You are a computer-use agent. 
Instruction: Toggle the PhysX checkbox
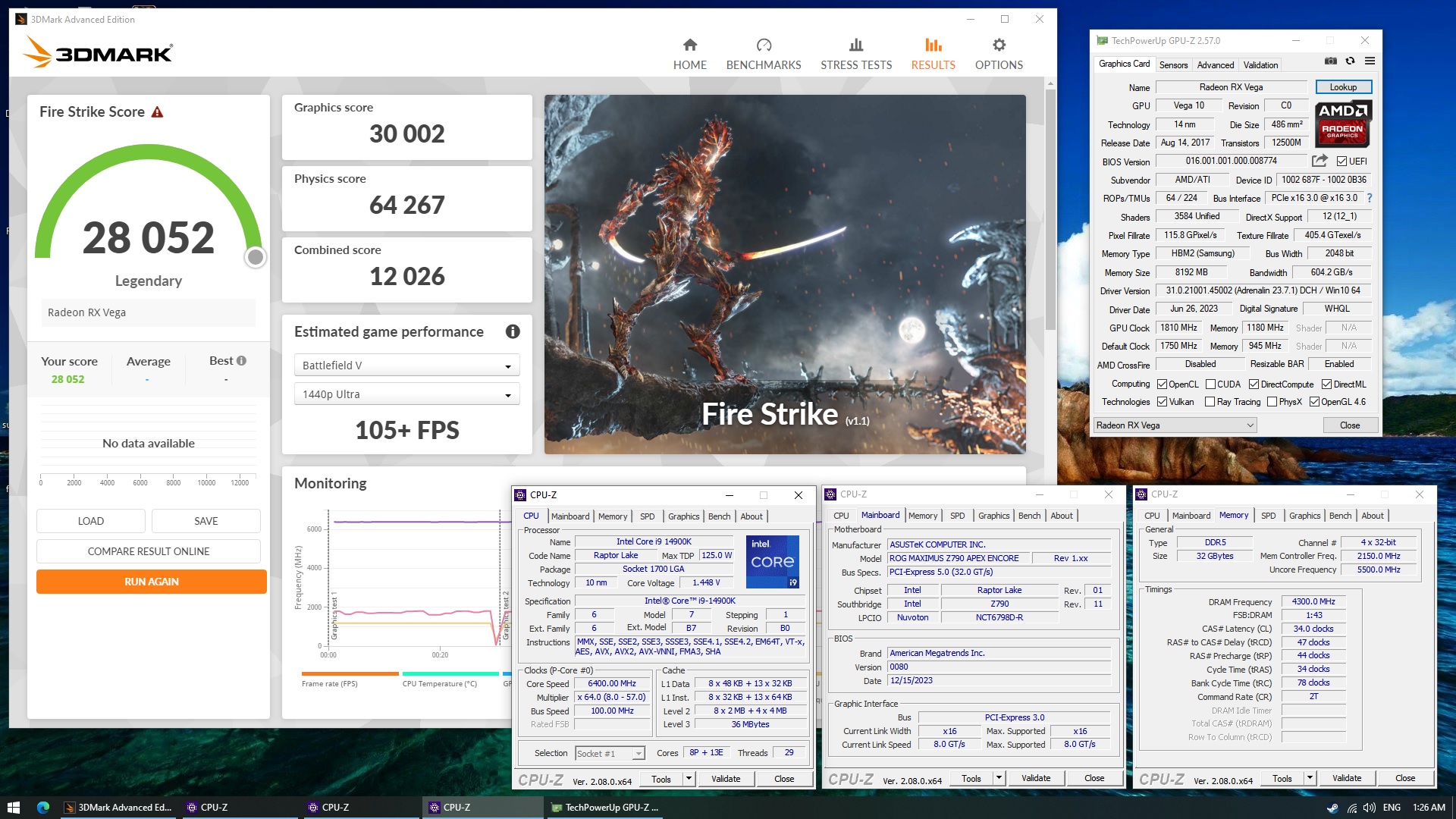point(1272,402)
